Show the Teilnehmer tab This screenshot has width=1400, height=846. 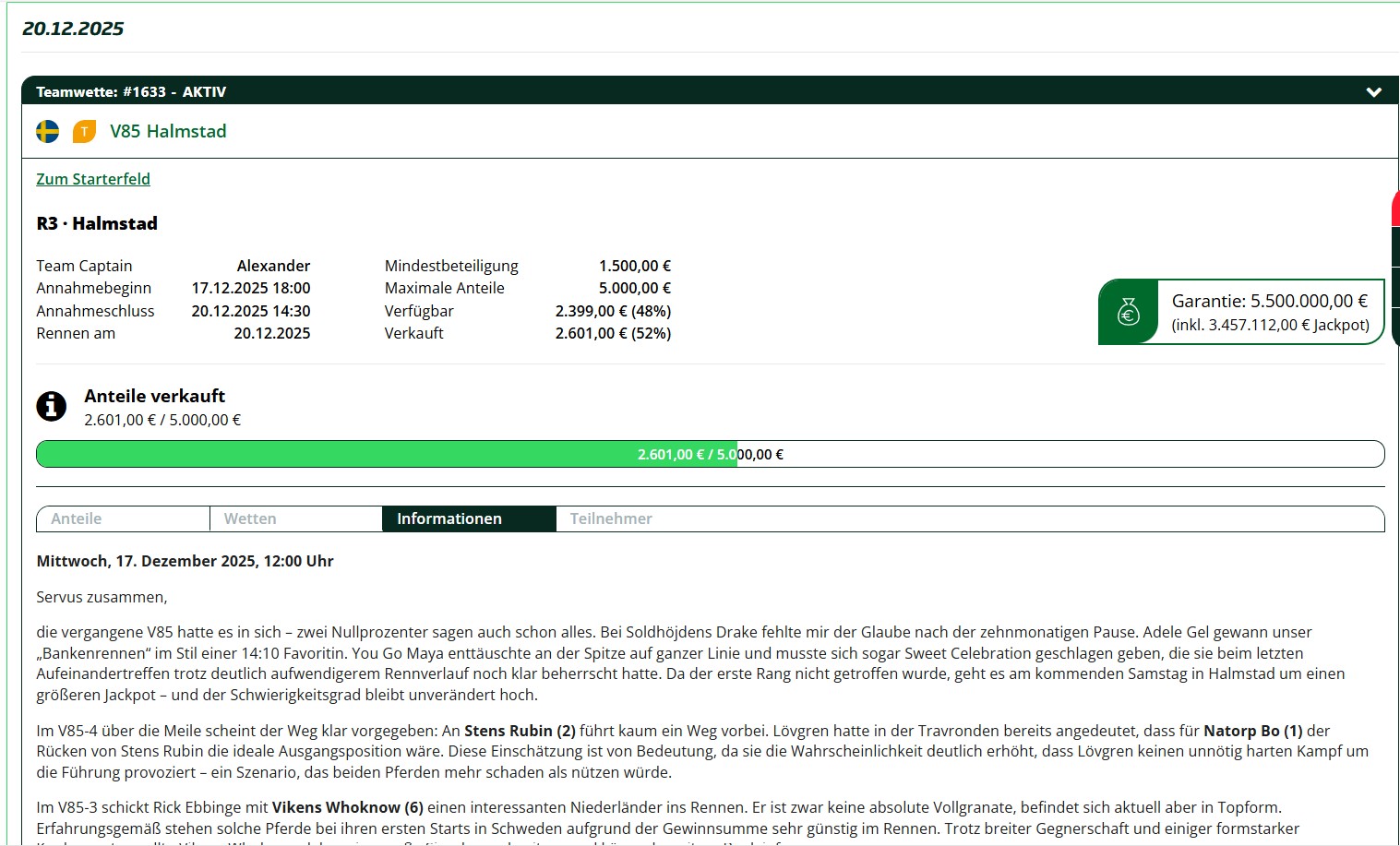(x=611, y=518)
